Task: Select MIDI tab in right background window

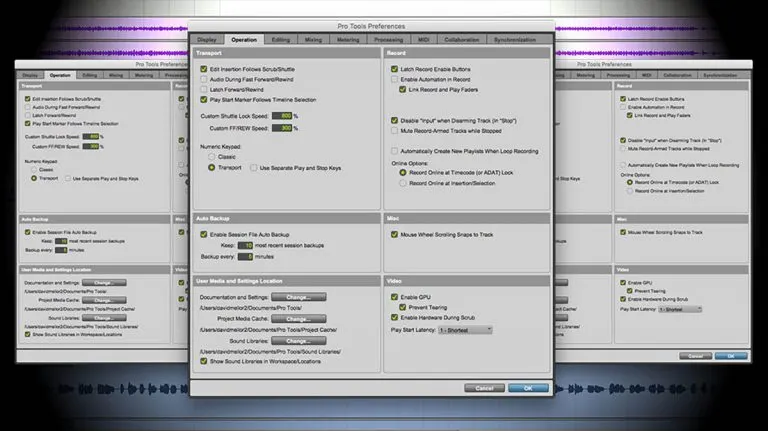Action: [x=647, y=75]
